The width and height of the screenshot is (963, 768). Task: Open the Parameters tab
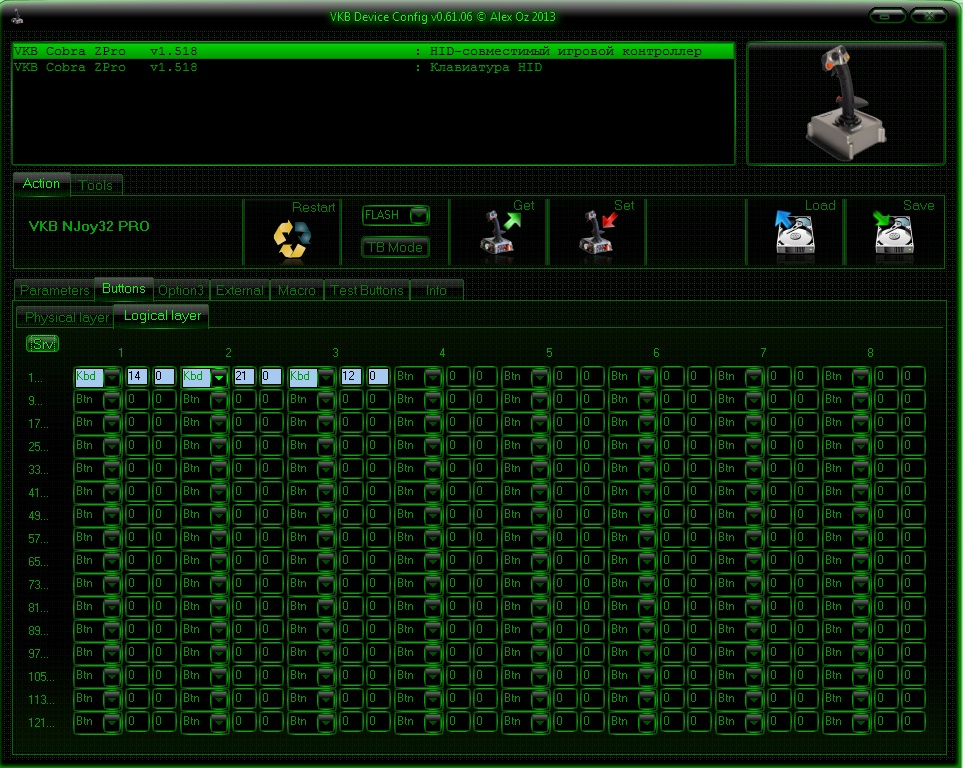(x=54, y=290)
